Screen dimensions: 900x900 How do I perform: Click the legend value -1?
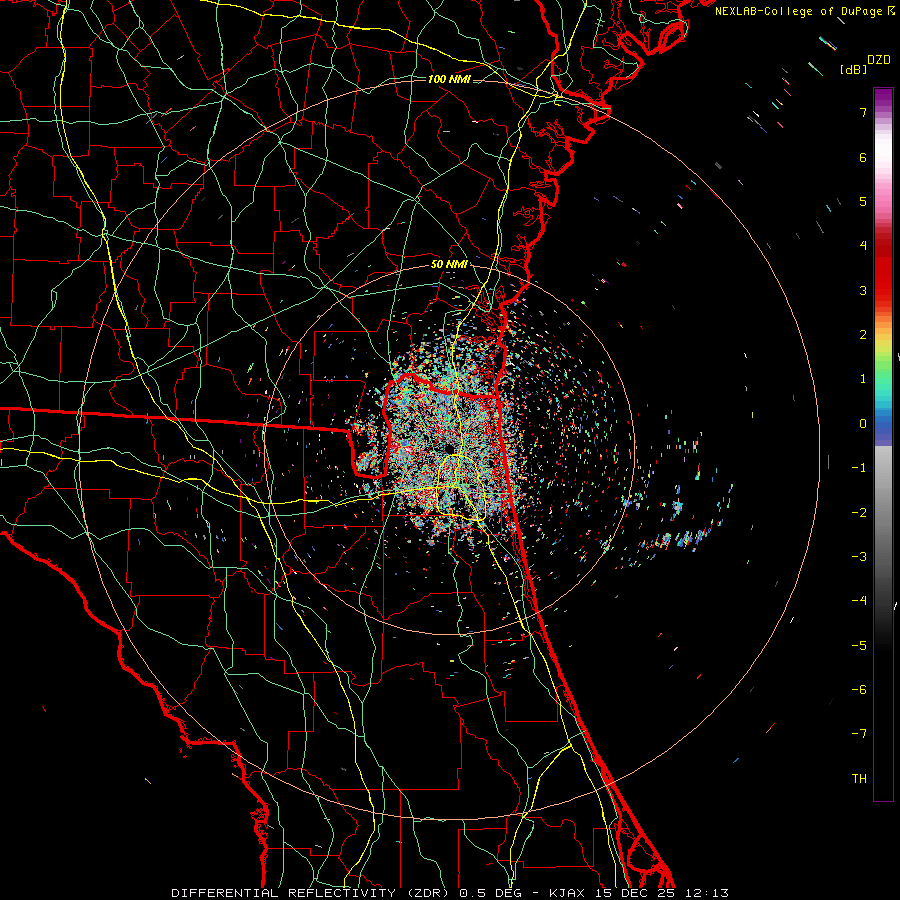point(859,468)
